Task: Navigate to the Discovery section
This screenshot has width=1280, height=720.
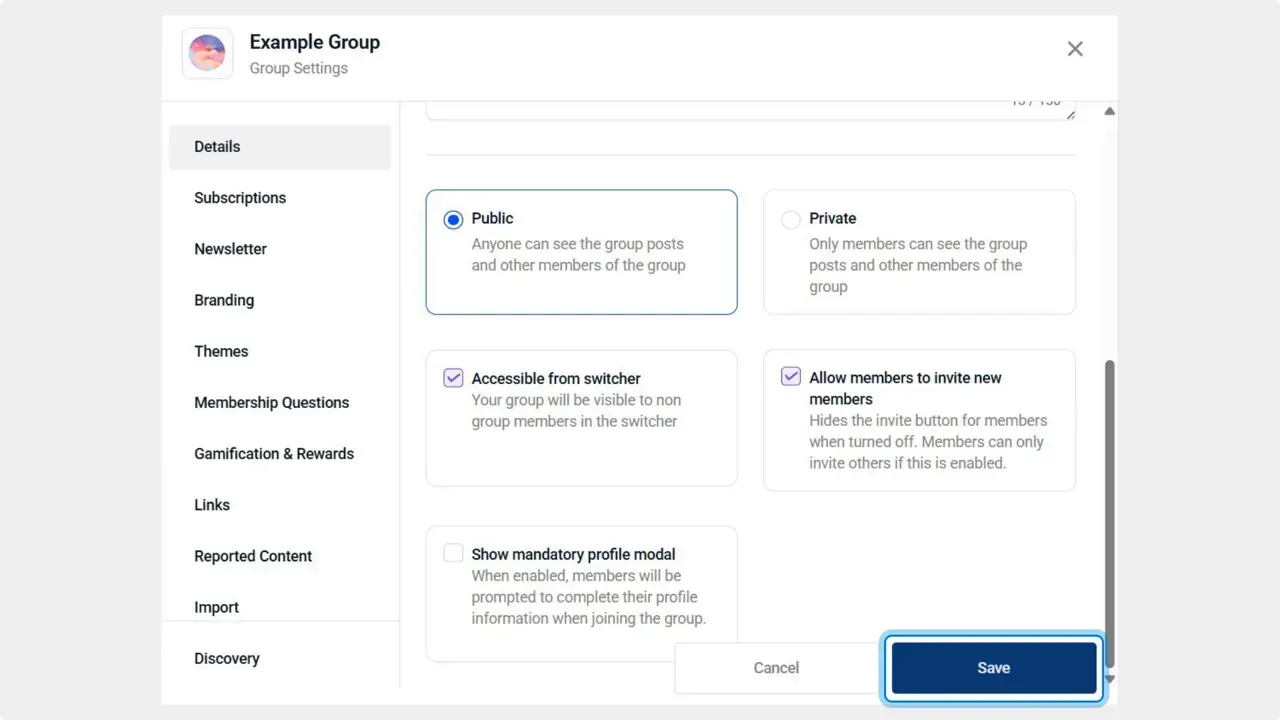Action: (227, 658)
